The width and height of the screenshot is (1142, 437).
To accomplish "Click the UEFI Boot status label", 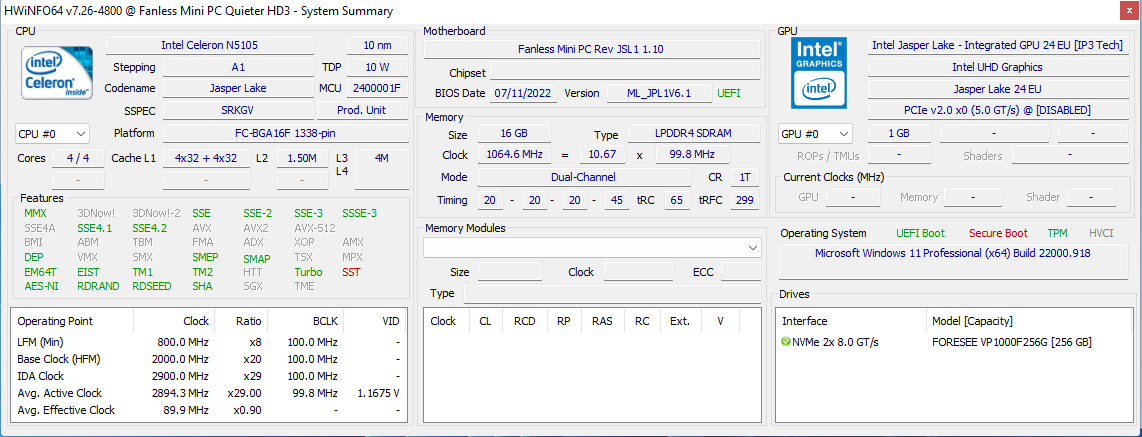I will [x=921, y=233].
